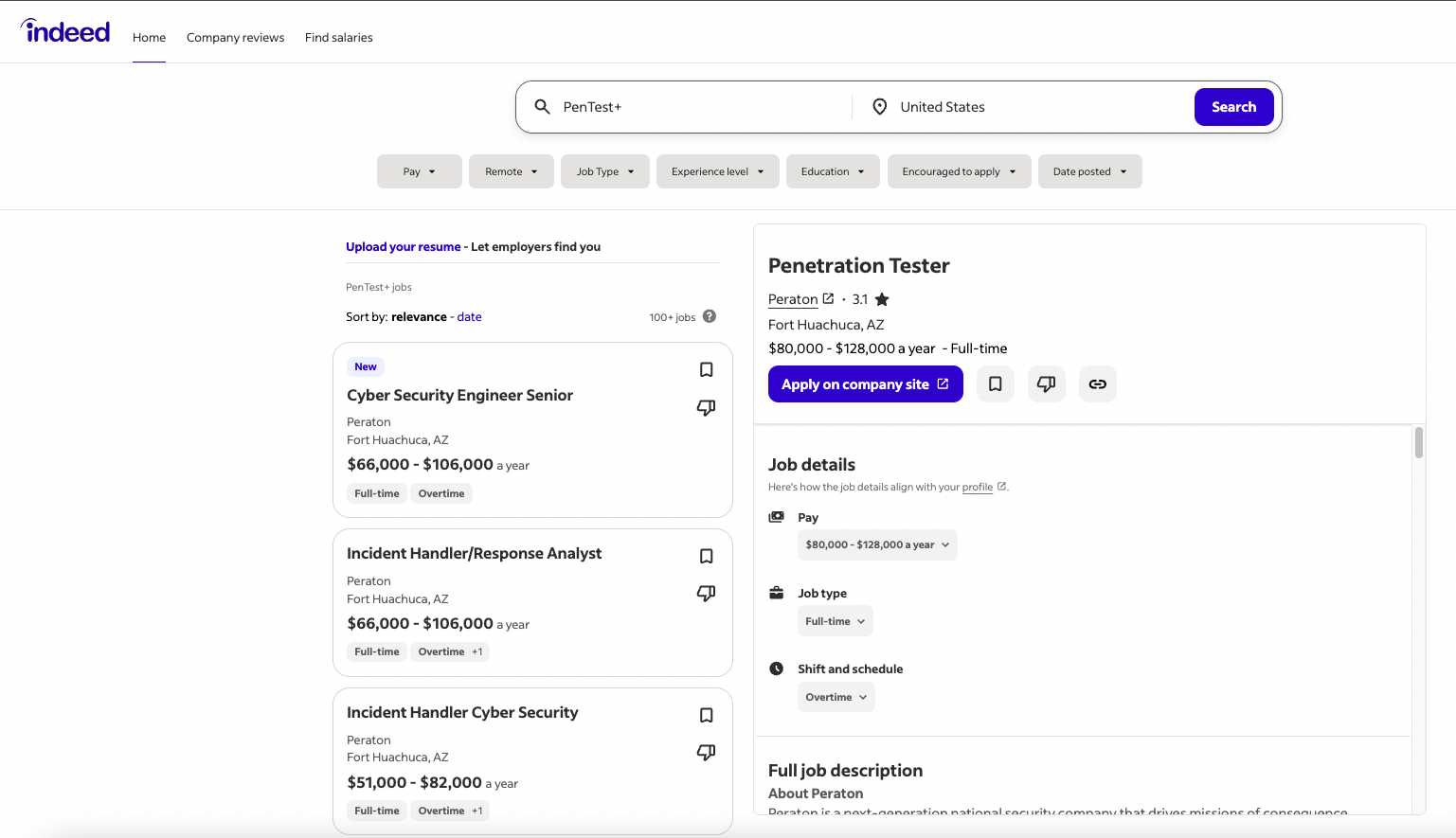Save the Incident Handler Cyber Security job
The height and width of the screenshot is (838, 1456).
(706, 715)
